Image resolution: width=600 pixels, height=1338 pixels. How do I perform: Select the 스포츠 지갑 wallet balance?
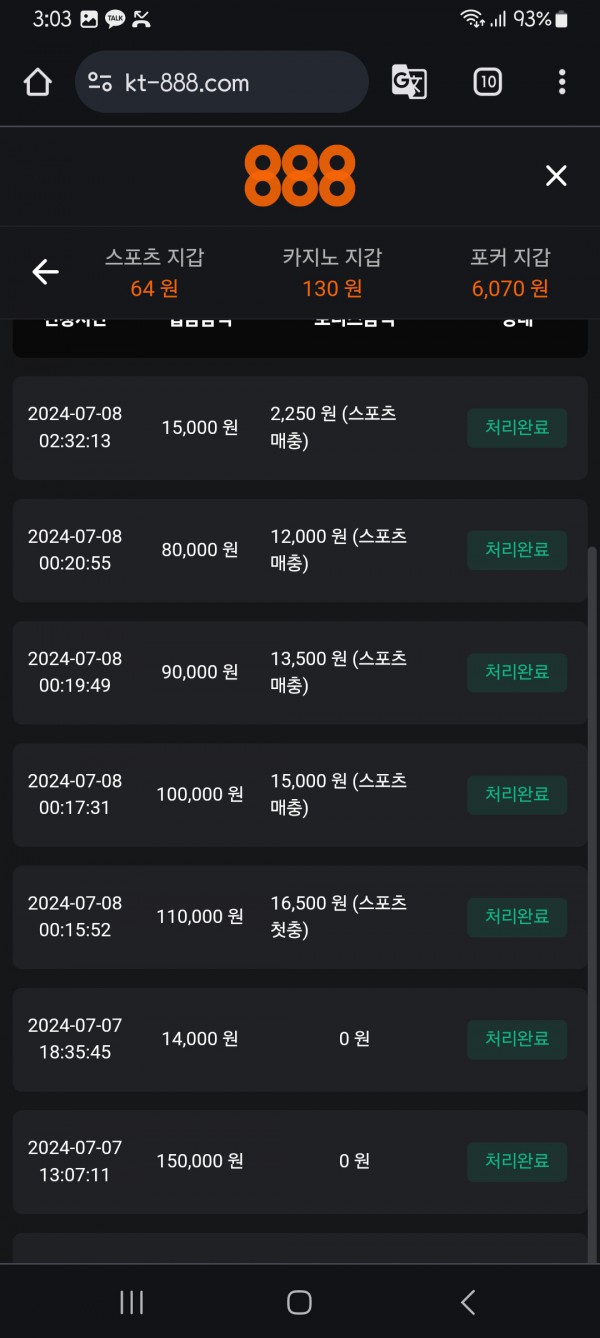point(154,273)
